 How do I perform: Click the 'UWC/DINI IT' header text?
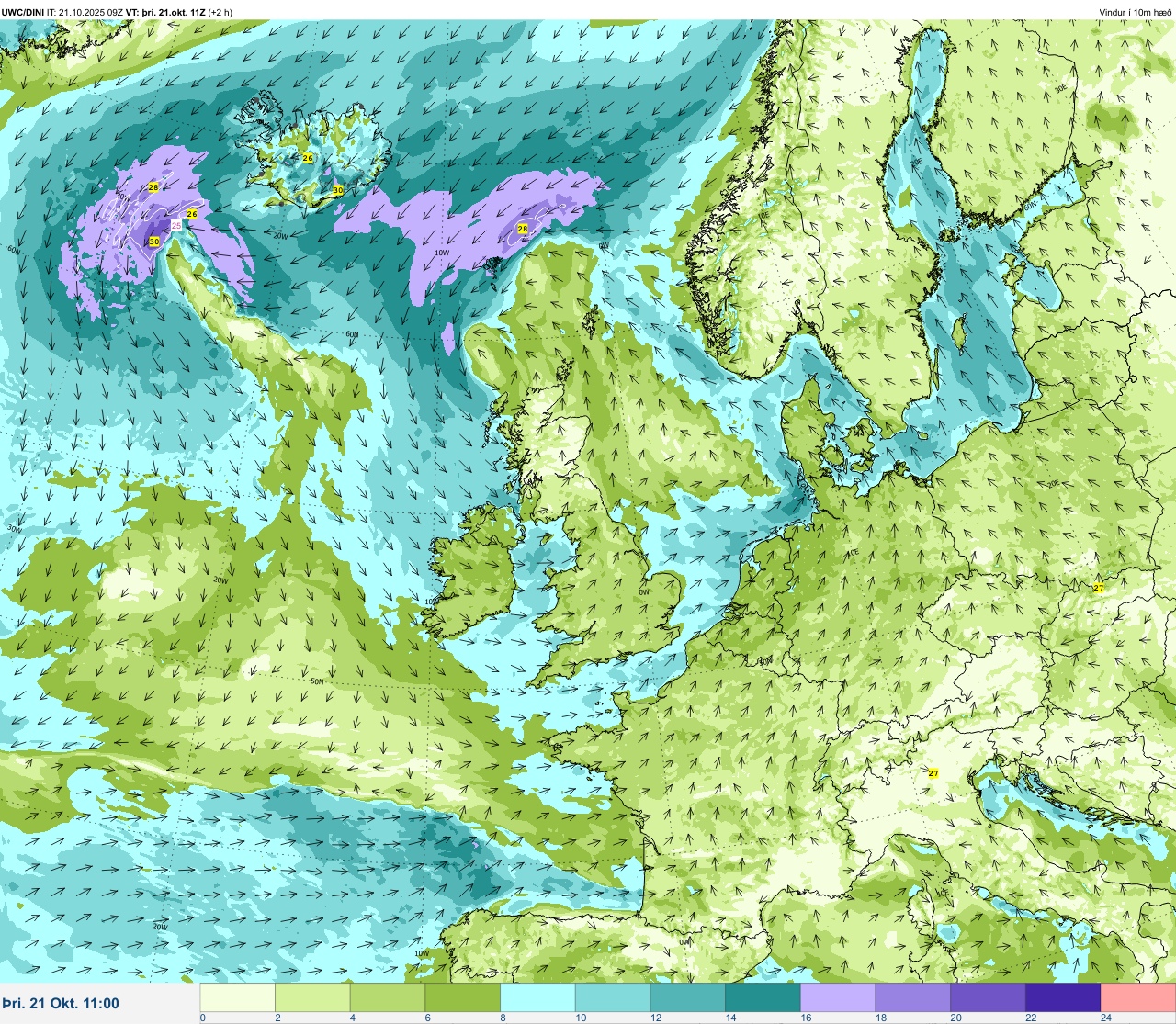28,12
